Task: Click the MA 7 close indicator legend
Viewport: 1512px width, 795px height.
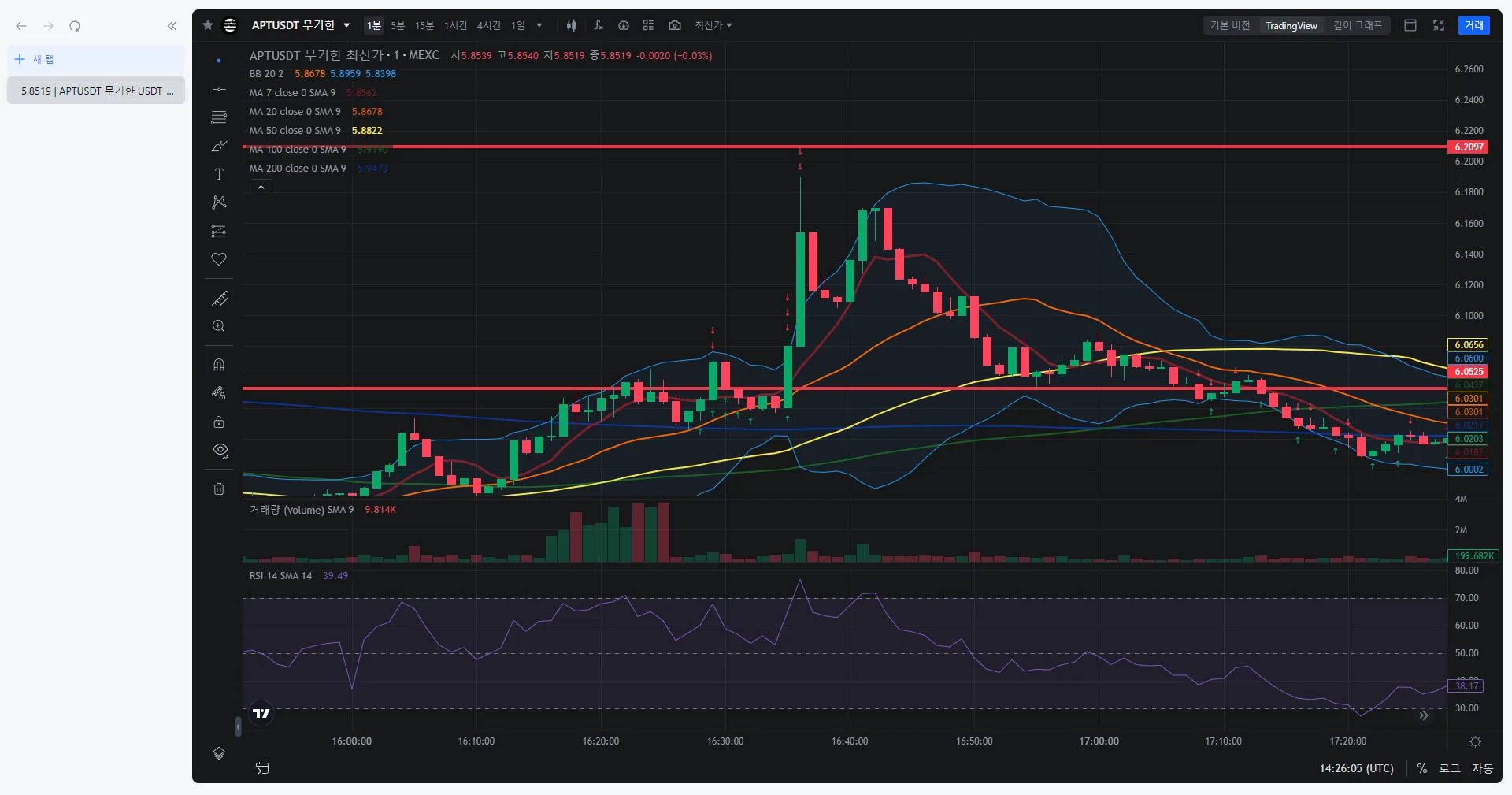Action: pos(292,93)
